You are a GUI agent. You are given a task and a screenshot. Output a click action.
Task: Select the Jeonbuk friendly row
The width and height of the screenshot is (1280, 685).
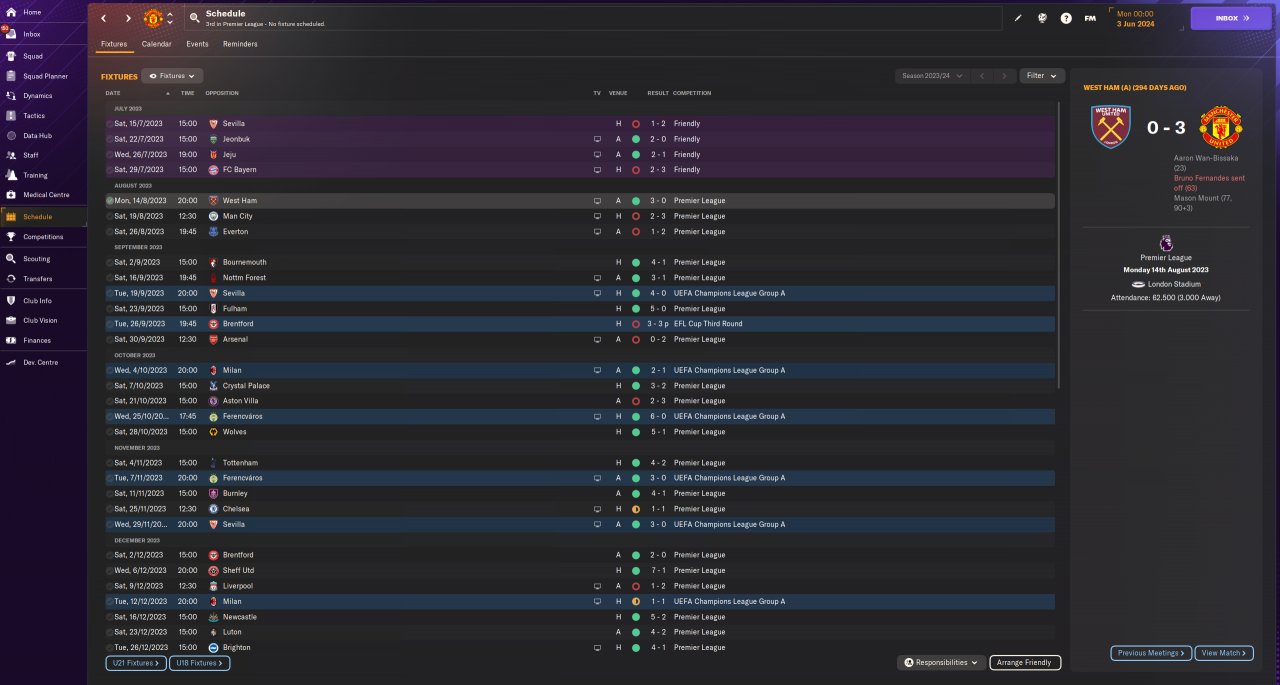point(580,139)
